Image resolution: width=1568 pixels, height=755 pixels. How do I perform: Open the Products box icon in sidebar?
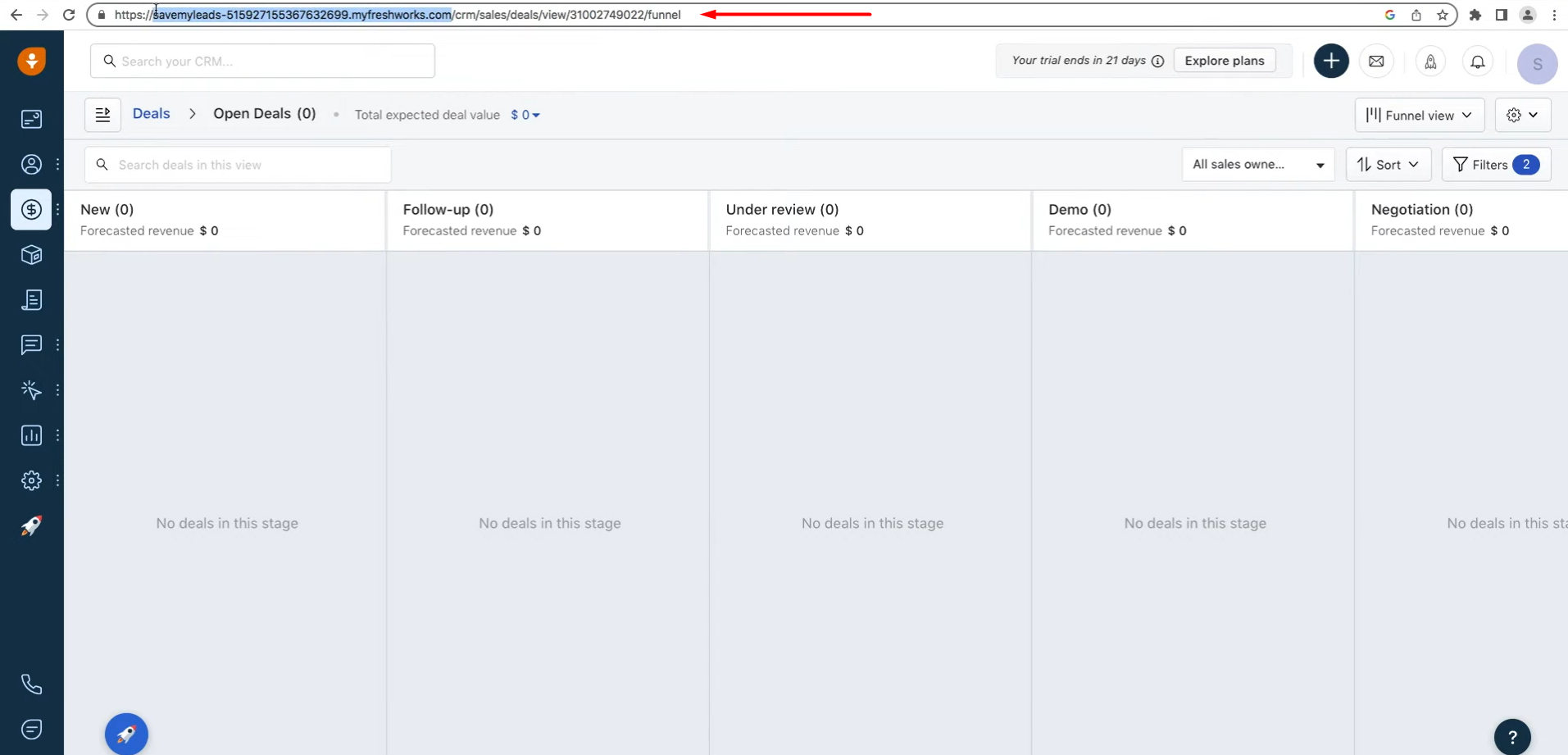click(31, 255)
